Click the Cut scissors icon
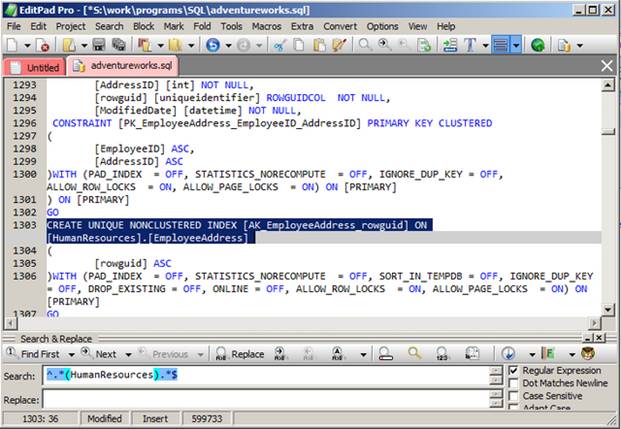 coord(280,45)
